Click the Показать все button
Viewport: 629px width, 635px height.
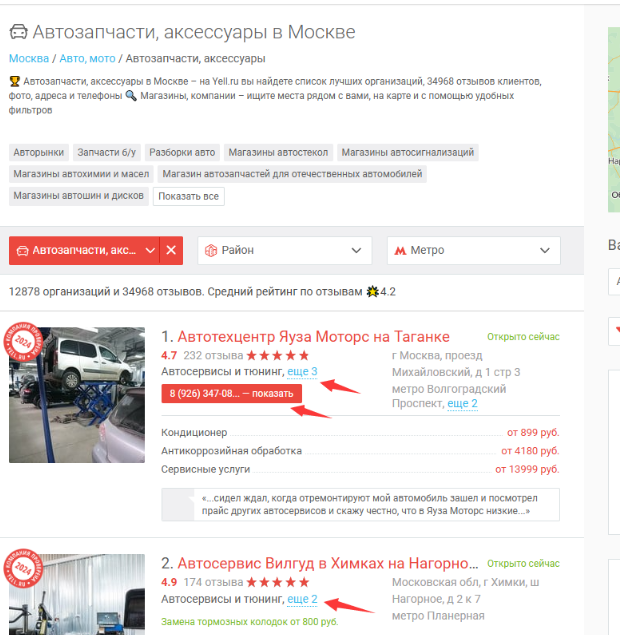tap(188, 196)
